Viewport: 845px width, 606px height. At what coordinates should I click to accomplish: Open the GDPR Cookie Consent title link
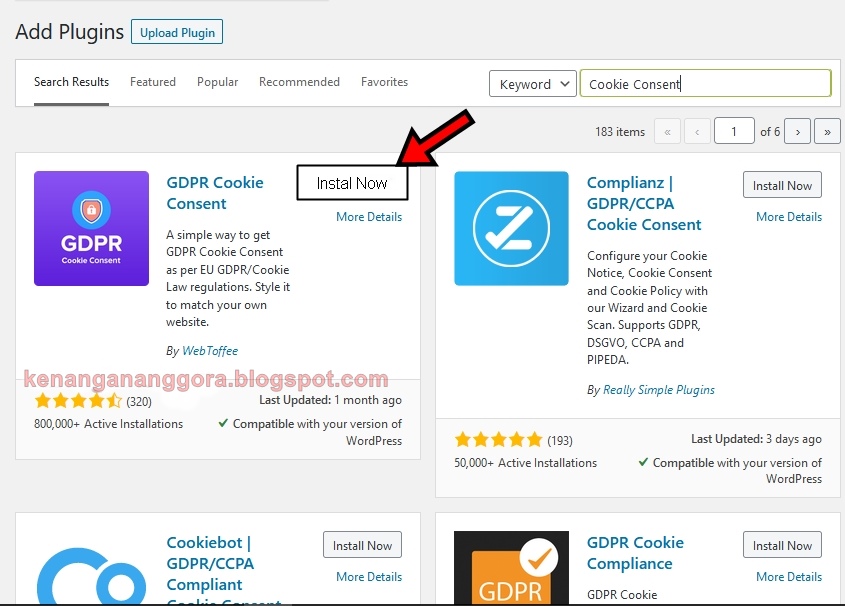pos(214,193)
